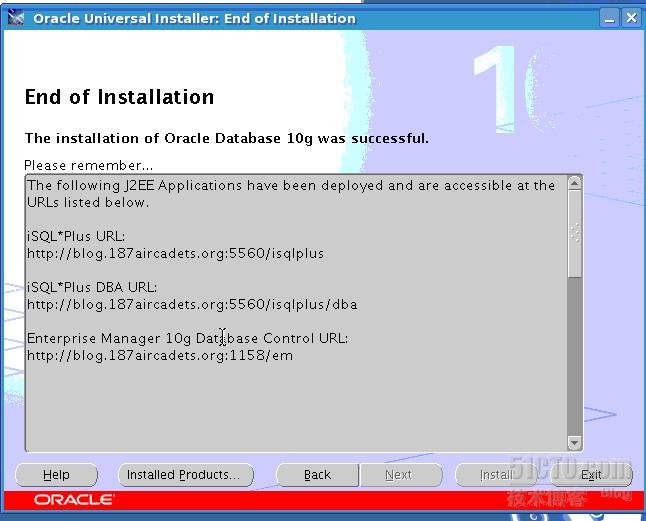Minimize the Oracle Universal Installer window
The image size is (646, 521).
pos(609,18)
